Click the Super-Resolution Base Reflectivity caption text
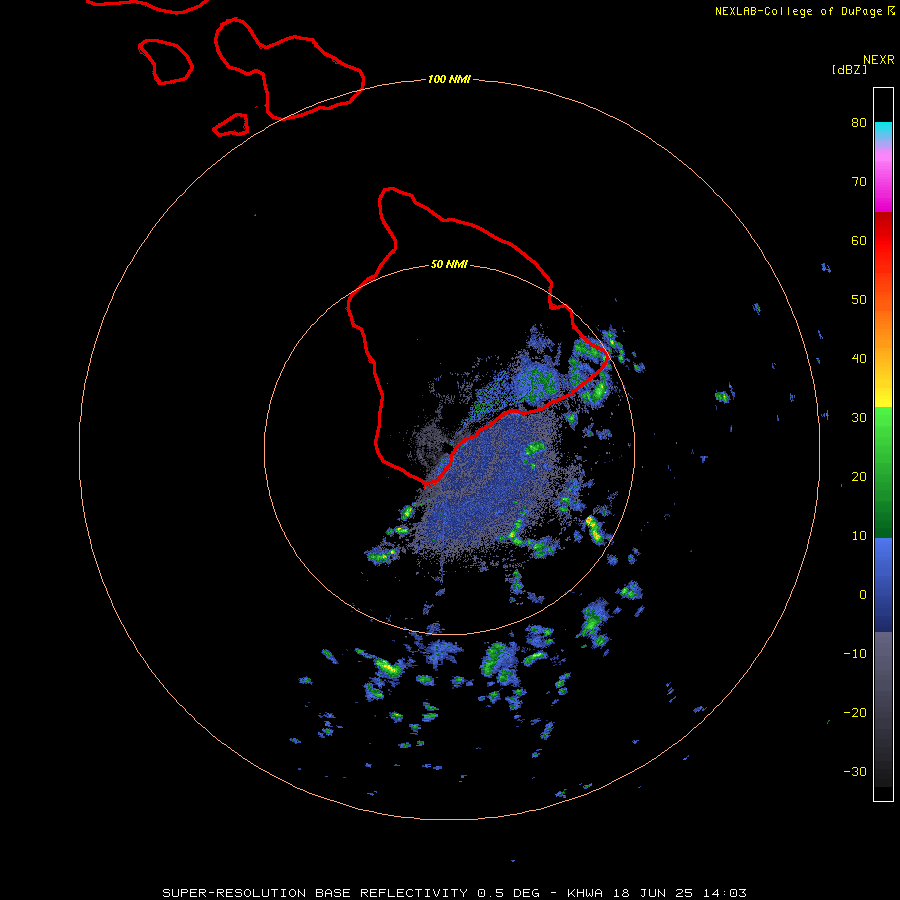Viewport: 900px width, 900px height. (454, 893)
